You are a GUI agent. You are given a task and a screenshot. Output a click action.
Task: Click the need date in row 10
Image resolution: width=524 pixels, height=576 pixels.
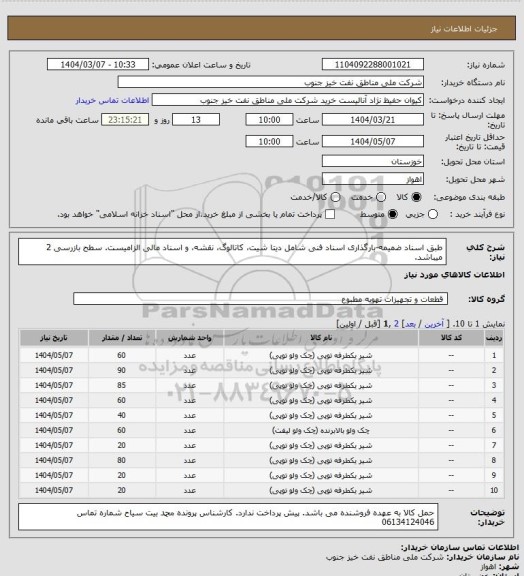[x=54, y=490]
